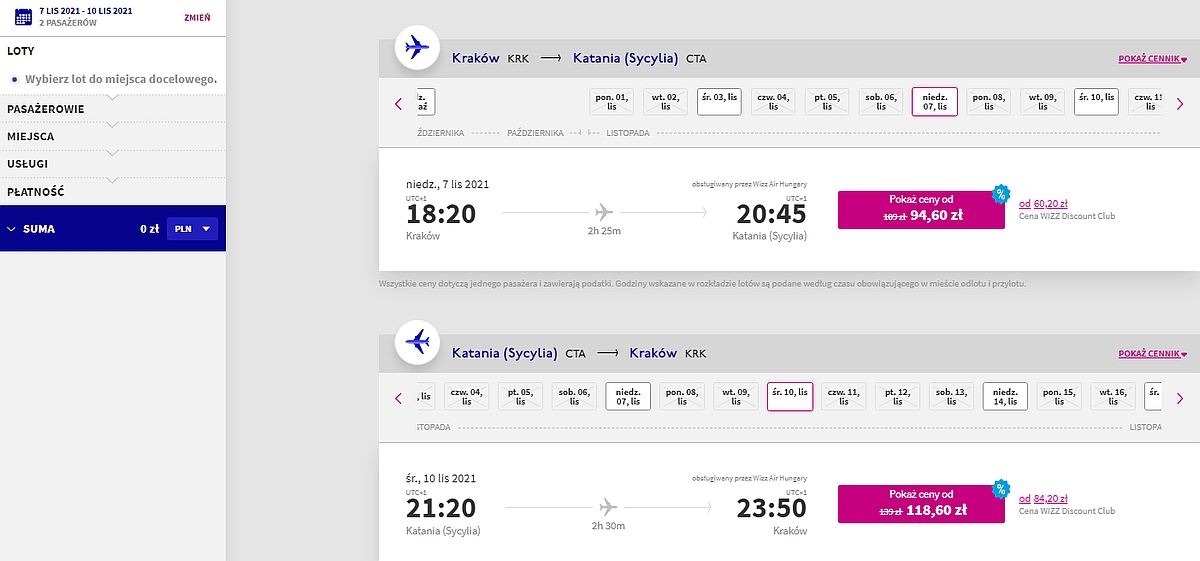Image resolution: width=1200 pixels, height=561 pixels.
Task: Click the calendar icon beside travel dates
Action: (23, 16)
